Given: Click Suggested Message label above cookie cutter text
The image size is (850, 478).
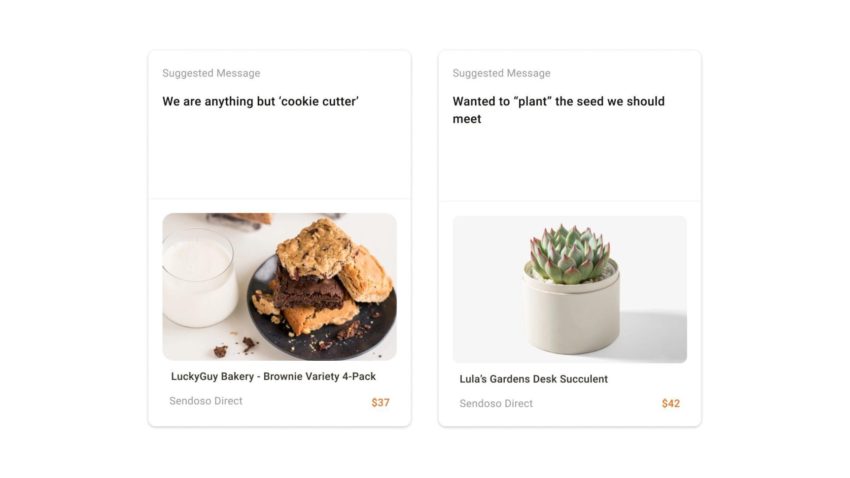Looking at the screenshot, I should coord(211,73).
